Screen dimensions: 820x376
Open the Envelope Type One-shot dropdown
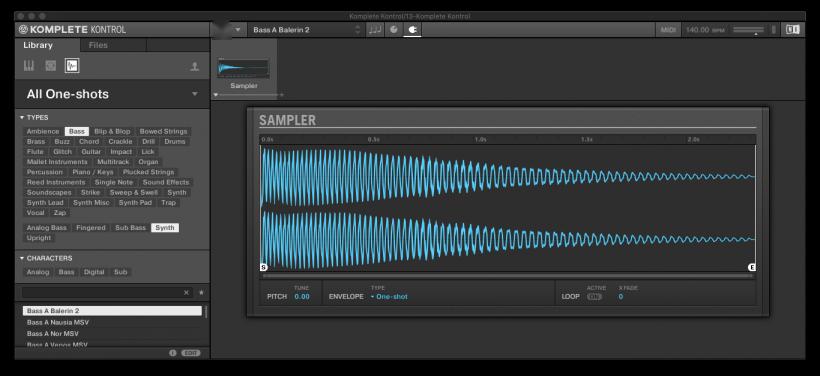click(389, 297)
